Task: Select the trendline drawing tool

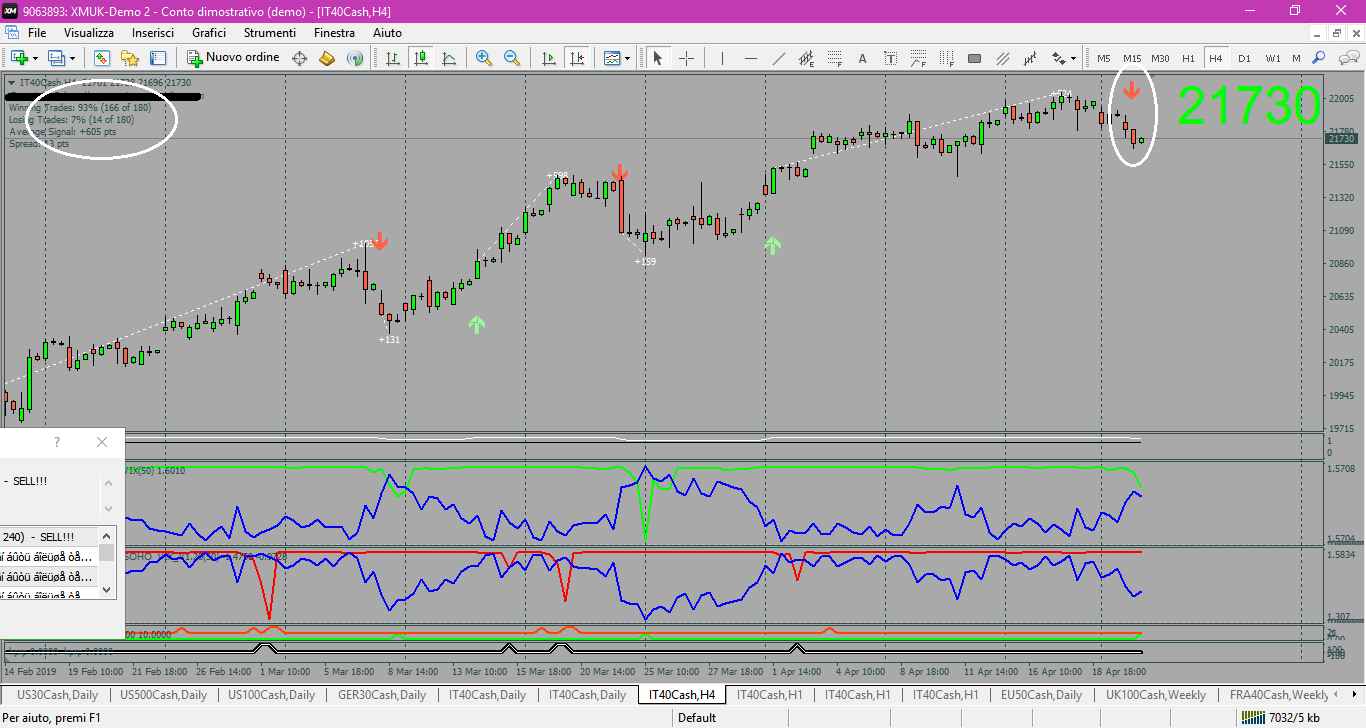Action: coord(779,58)
